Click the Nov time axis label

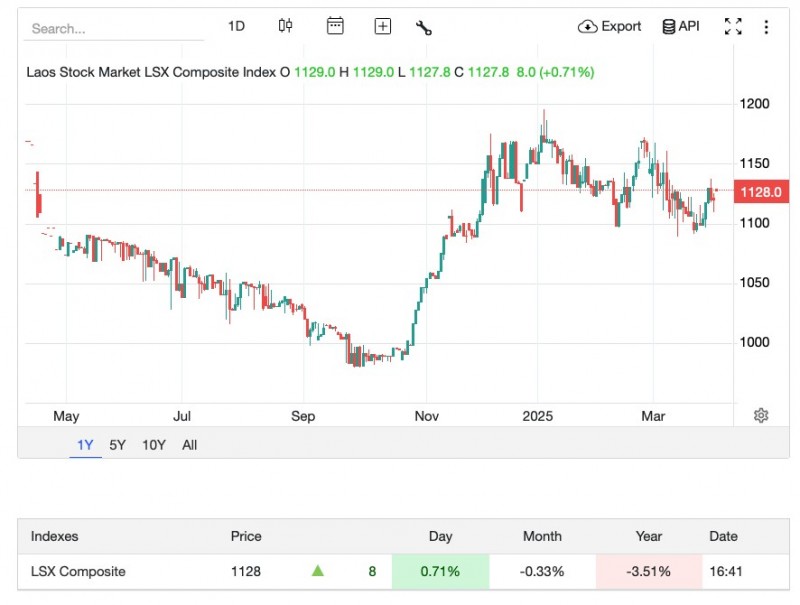[x=427, y=416]
